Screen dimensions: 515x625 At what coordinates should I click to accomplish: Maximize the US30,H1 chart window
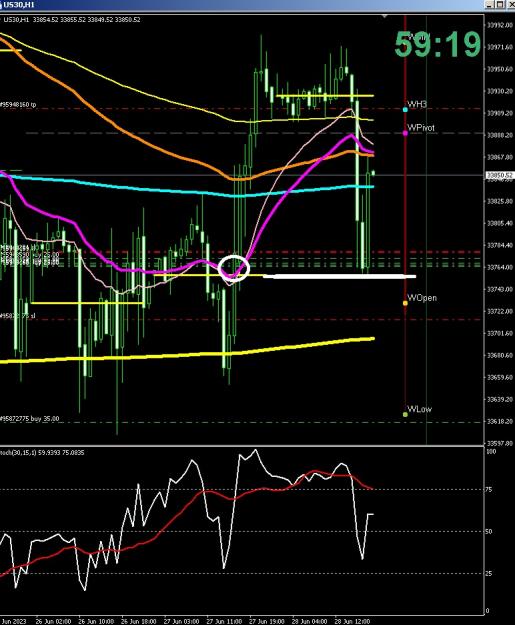click(500, 4)
